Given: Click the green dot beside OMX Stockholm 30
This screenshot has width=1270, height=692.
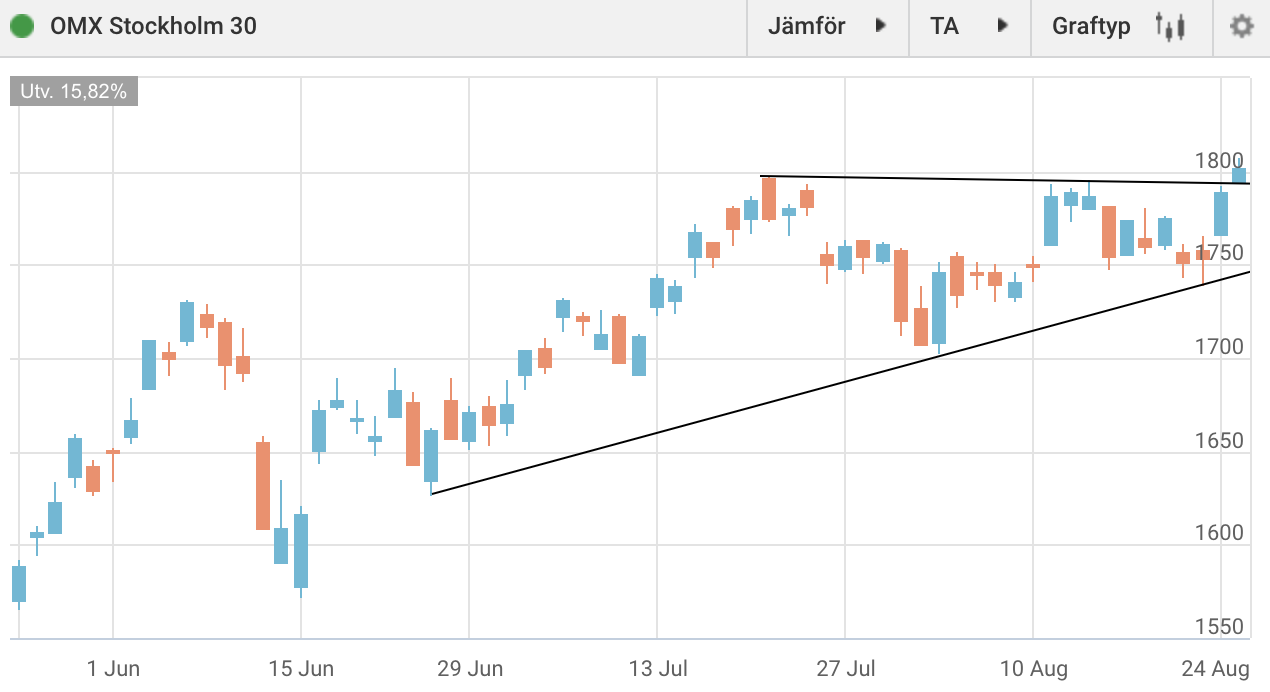Looking at the screenshot, I should [22, 27].
